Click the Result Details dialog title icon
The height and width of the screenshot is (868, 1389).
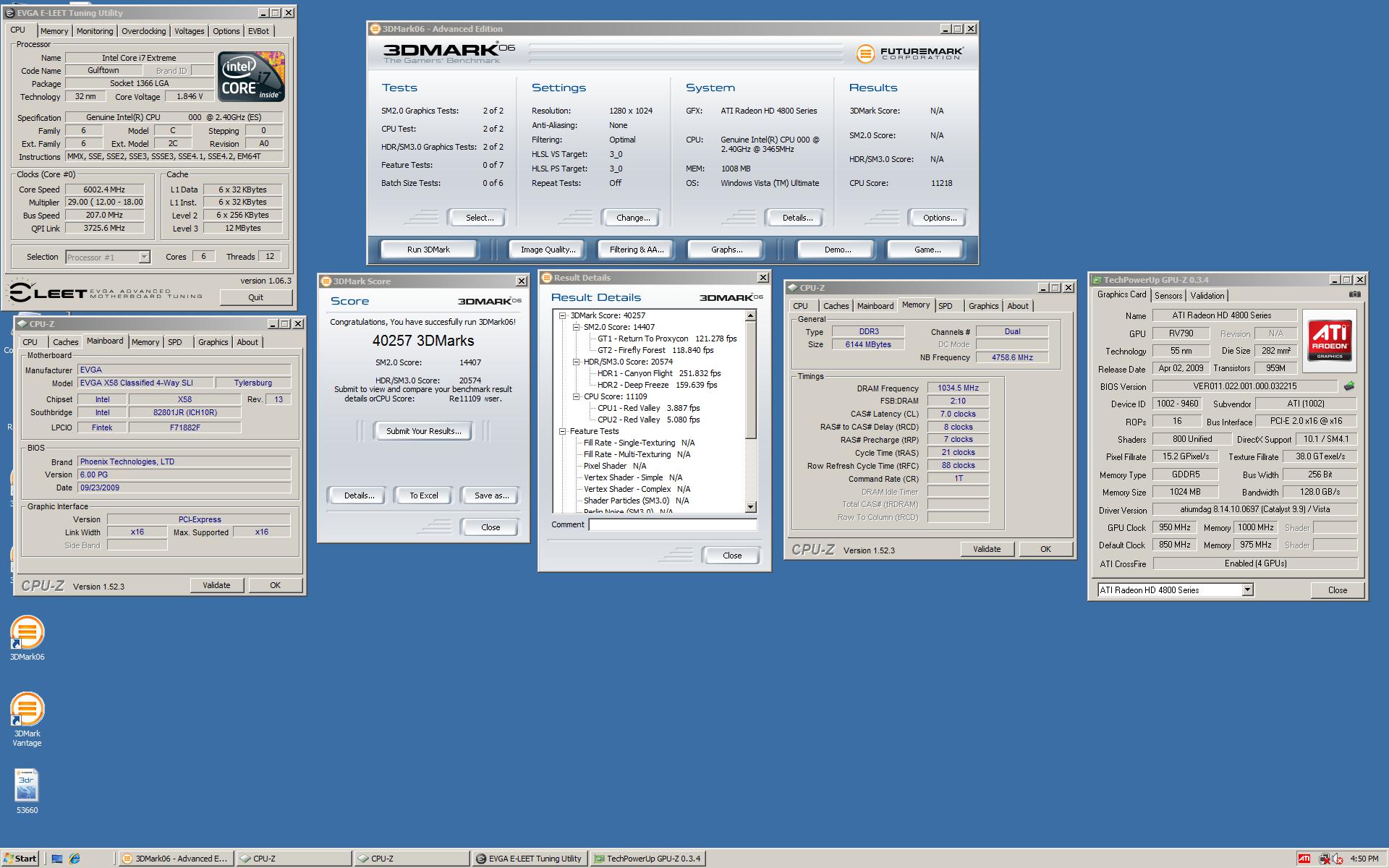(547, 278)
